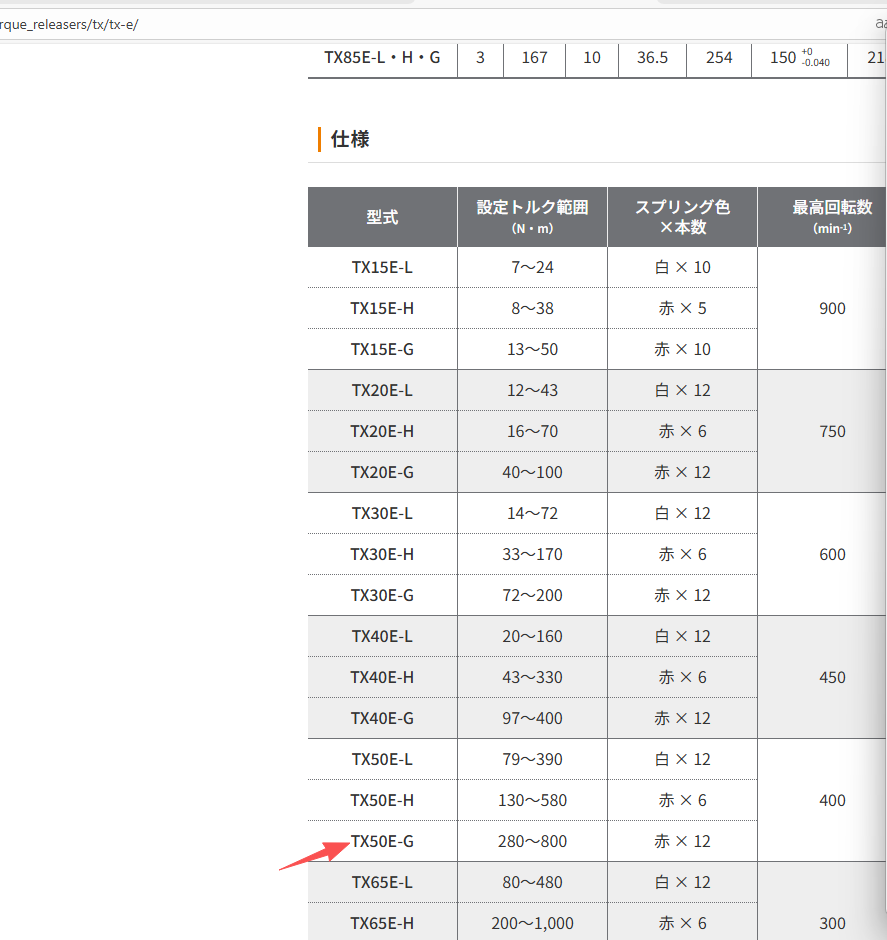
Task: Click the 最高回転数 column header
Action: [x=831, y=217]
